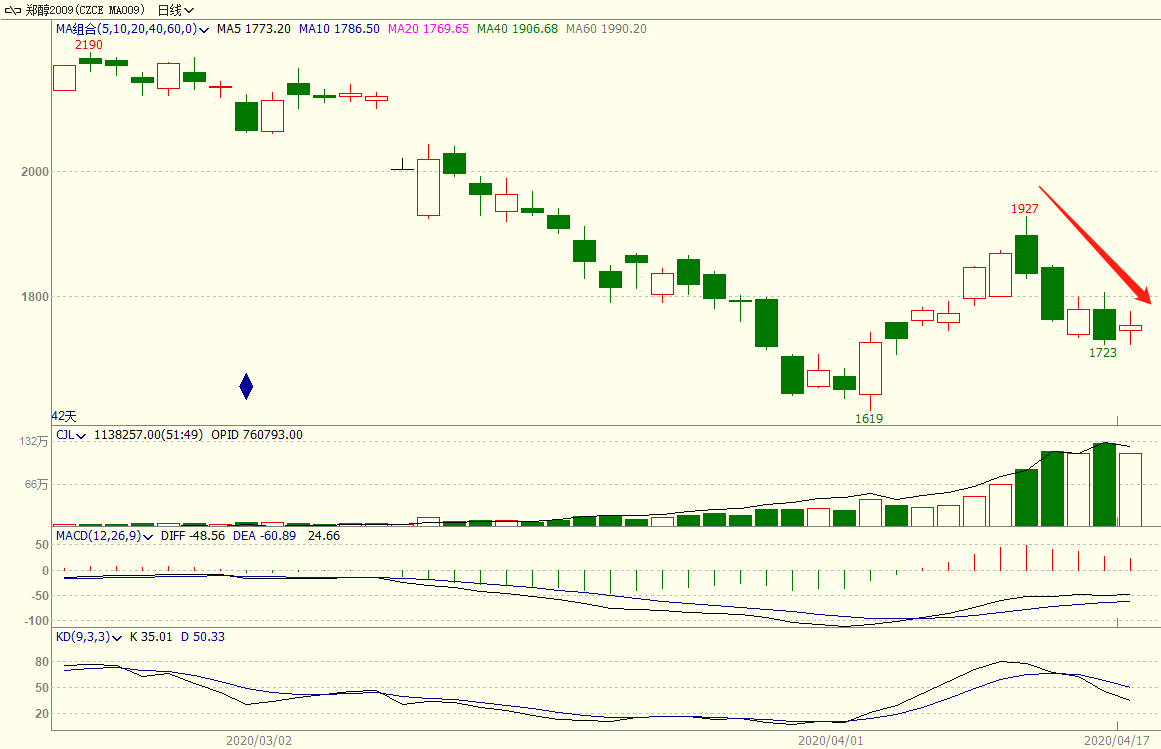Click the 郑醇2009(CZCE MA009) contract title
Image resolution: width=1161 pixels, height=749 pixels.
tap(92, 10)
